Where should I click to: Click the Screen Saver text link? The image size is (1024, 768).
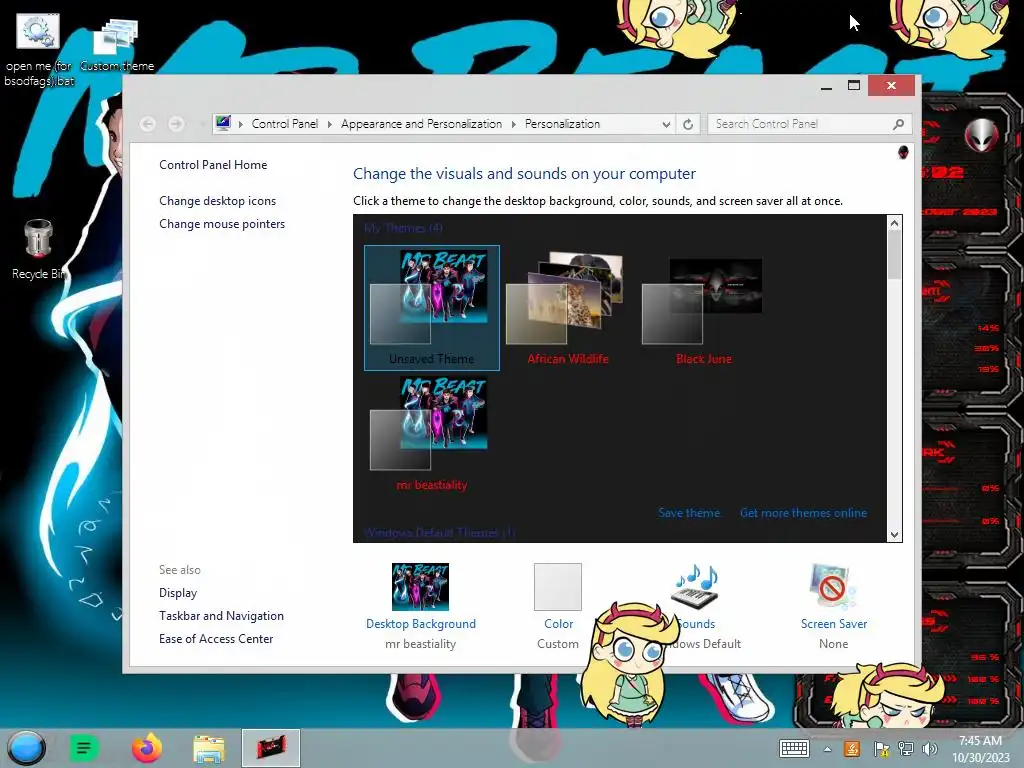pyautogui.click(x=834, y=624)
